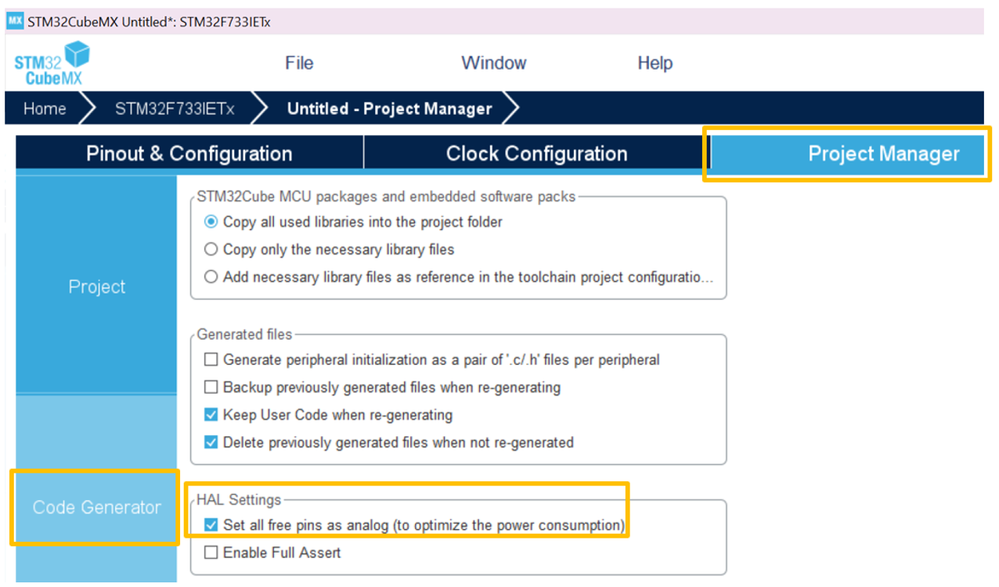This screenshot has height=587, width=999.
Task: Open the File menu
Action: pos(299,63)
